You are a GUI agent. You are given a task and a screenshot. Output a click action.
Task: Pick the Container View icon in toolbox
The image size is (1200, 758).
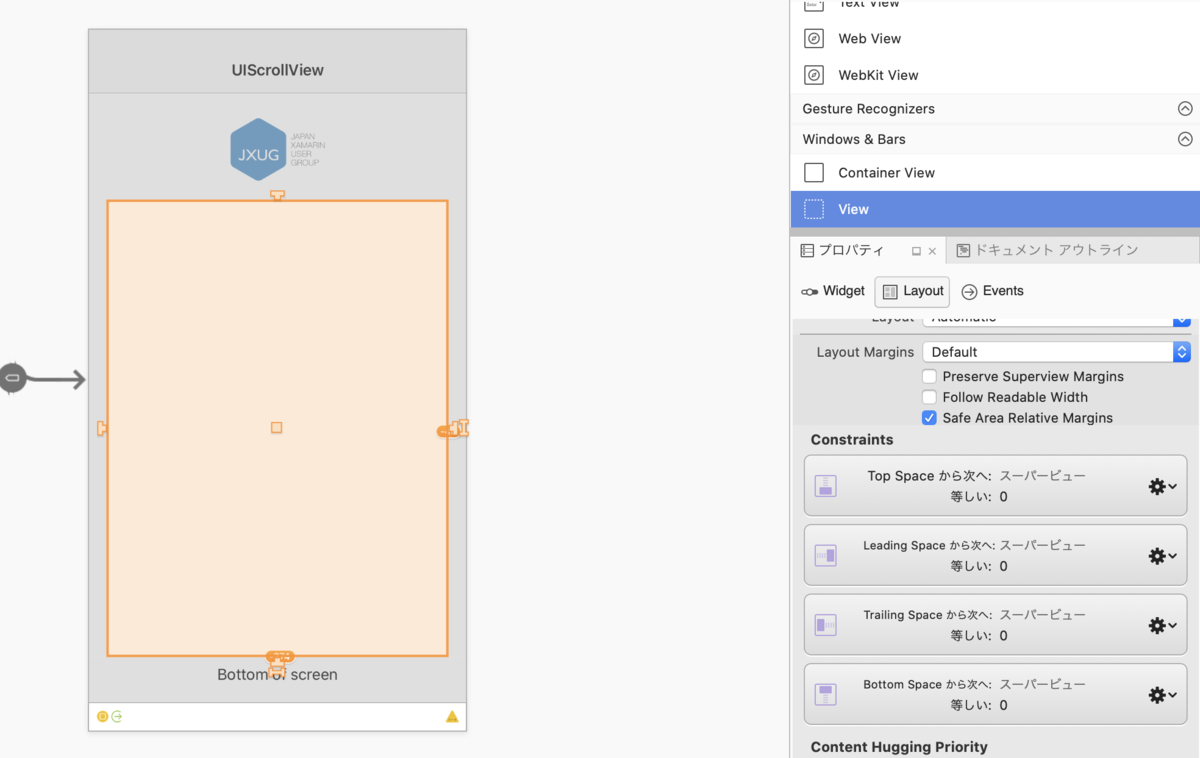814,172
